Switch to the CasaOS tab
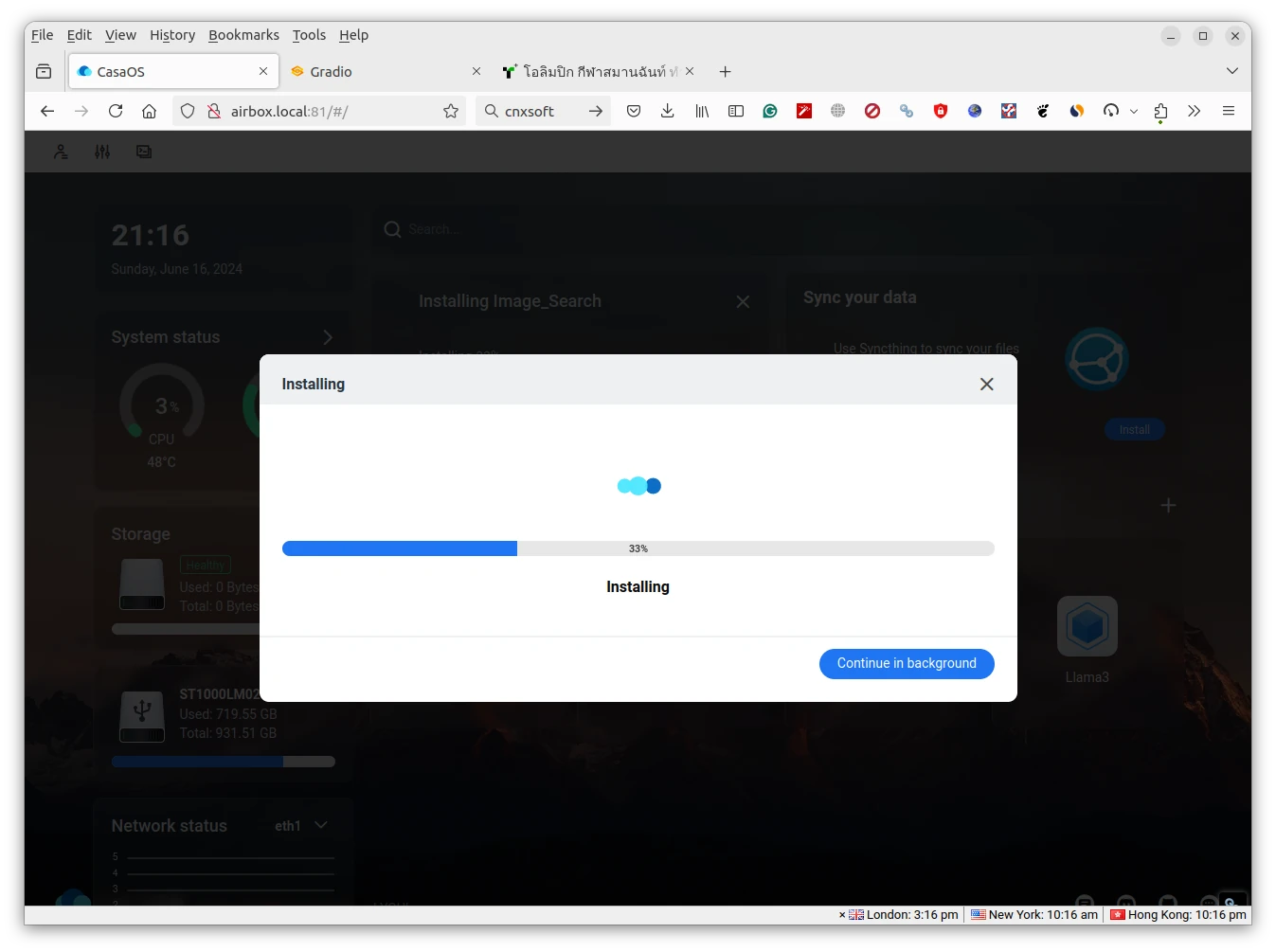The height and width of the screenshot is (952, 1276). click(x=173, y=71)
